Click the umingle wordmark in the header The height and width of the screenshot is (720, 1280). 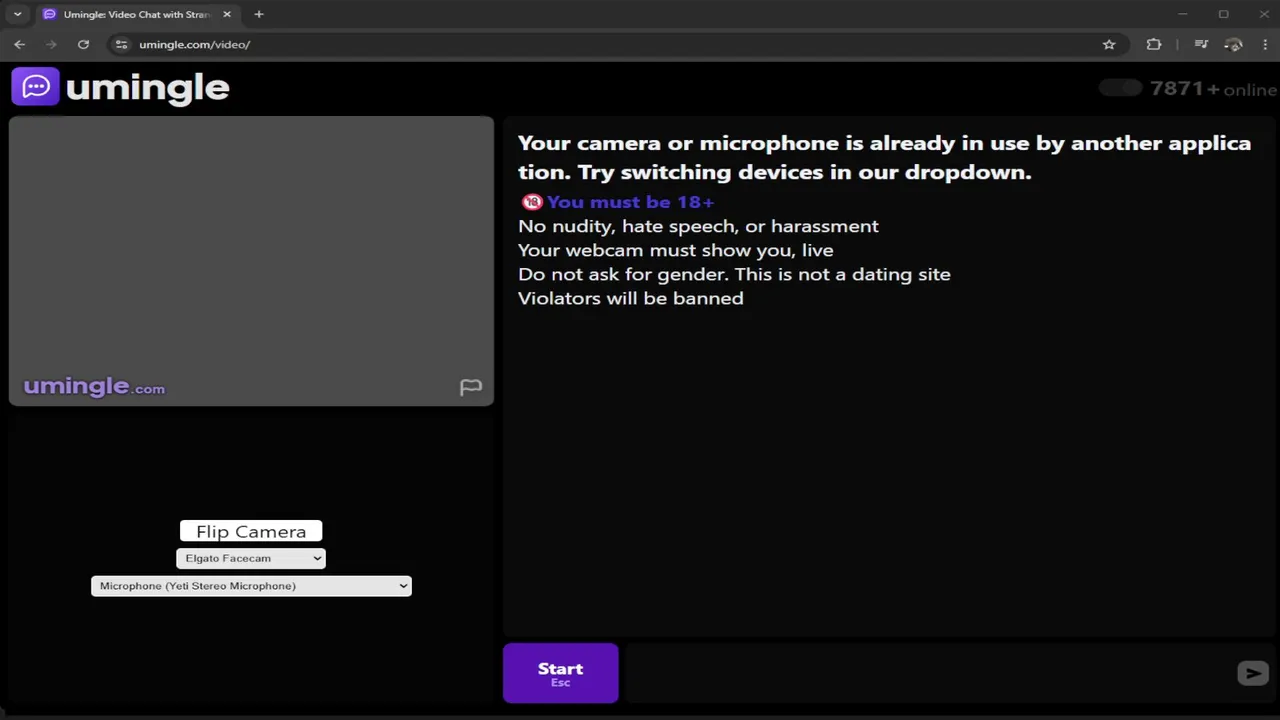pyautogui.click(x=147, y=88)
